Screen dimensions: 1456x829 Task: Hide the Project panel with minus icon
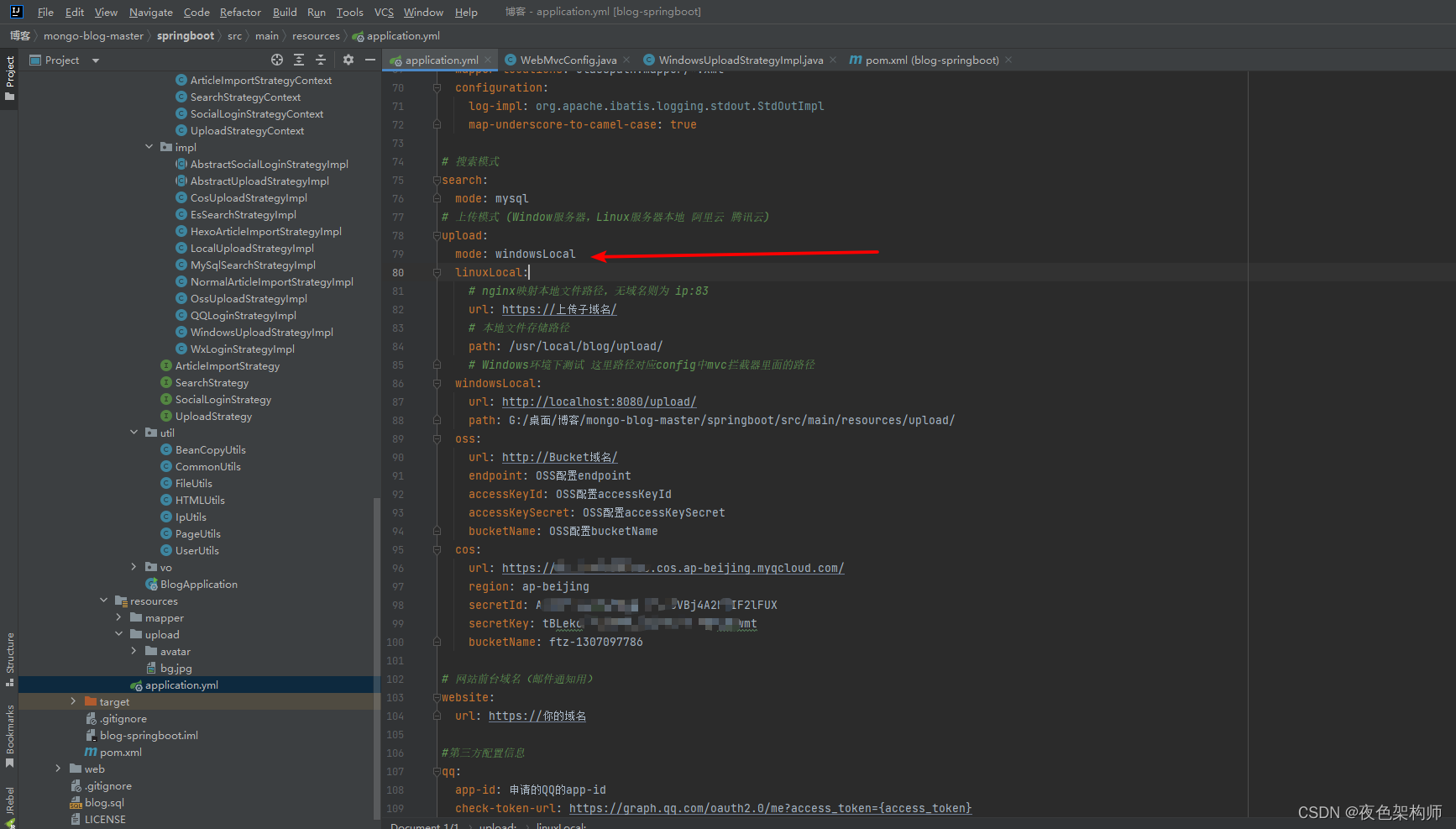[370, 60]
